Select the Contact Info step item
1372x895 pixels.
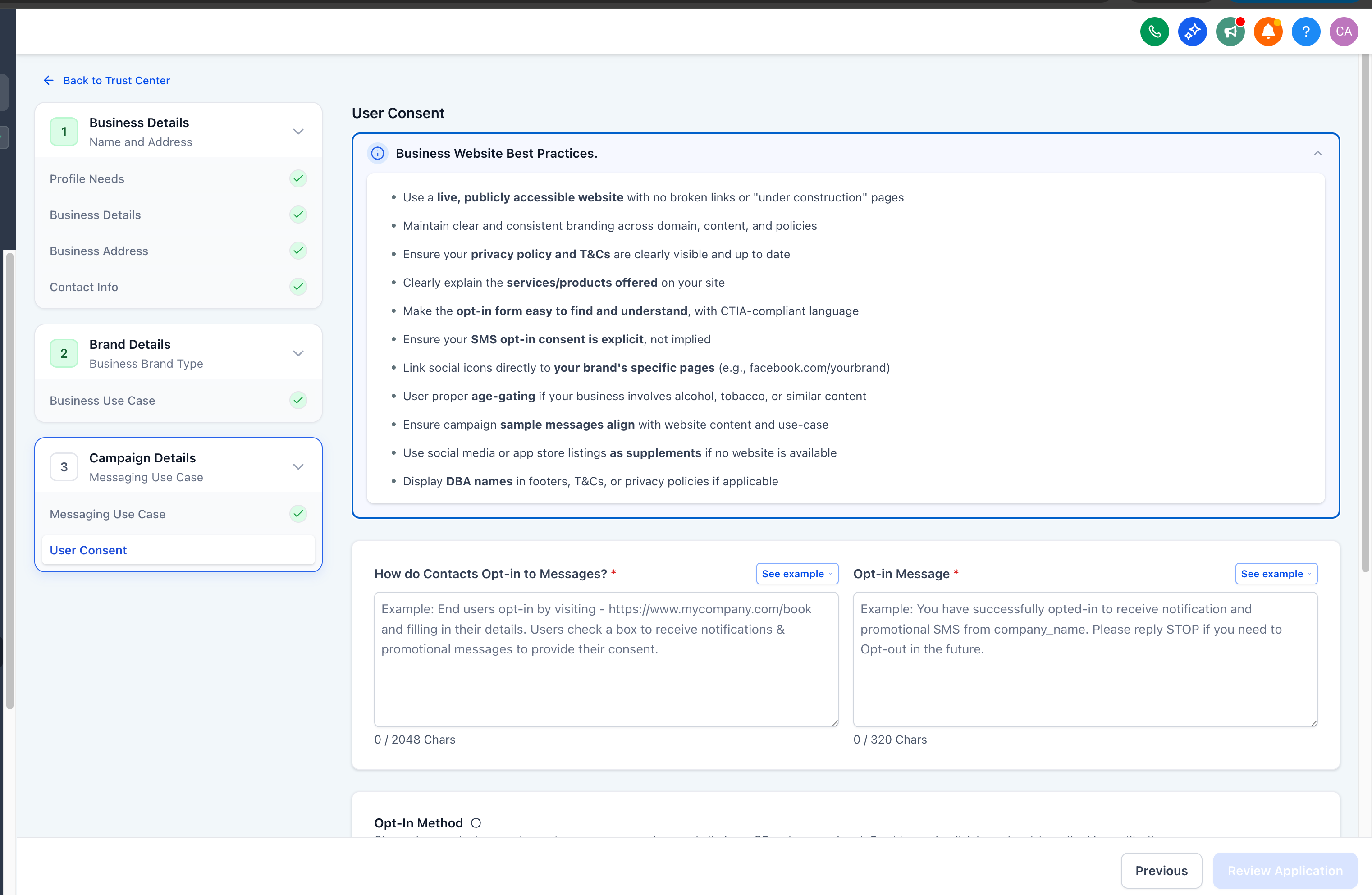(x=83, y=287)
